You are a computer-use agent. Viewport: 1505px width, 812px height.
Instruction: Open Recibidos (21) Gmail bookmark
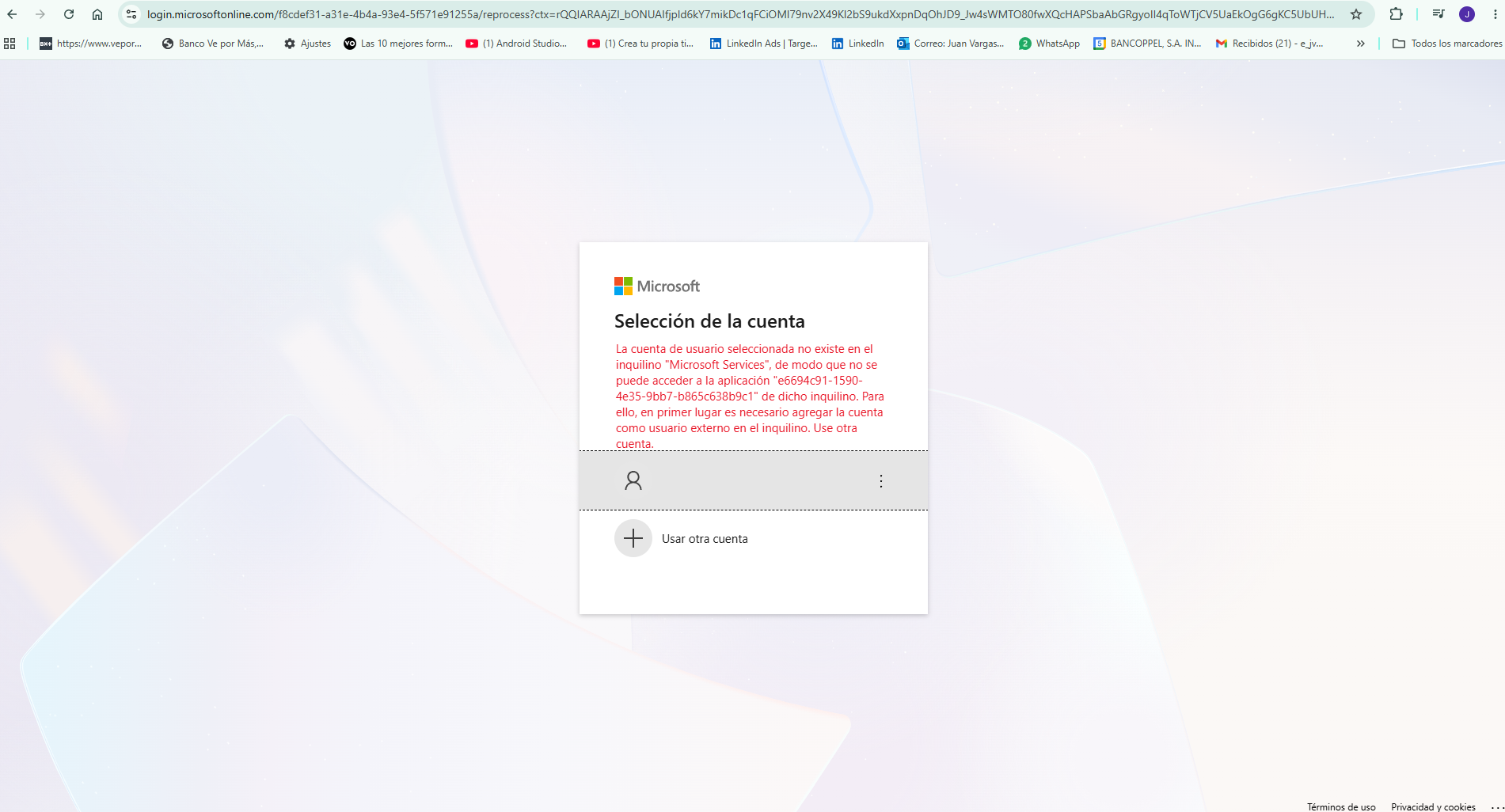tap(1269, 44)
